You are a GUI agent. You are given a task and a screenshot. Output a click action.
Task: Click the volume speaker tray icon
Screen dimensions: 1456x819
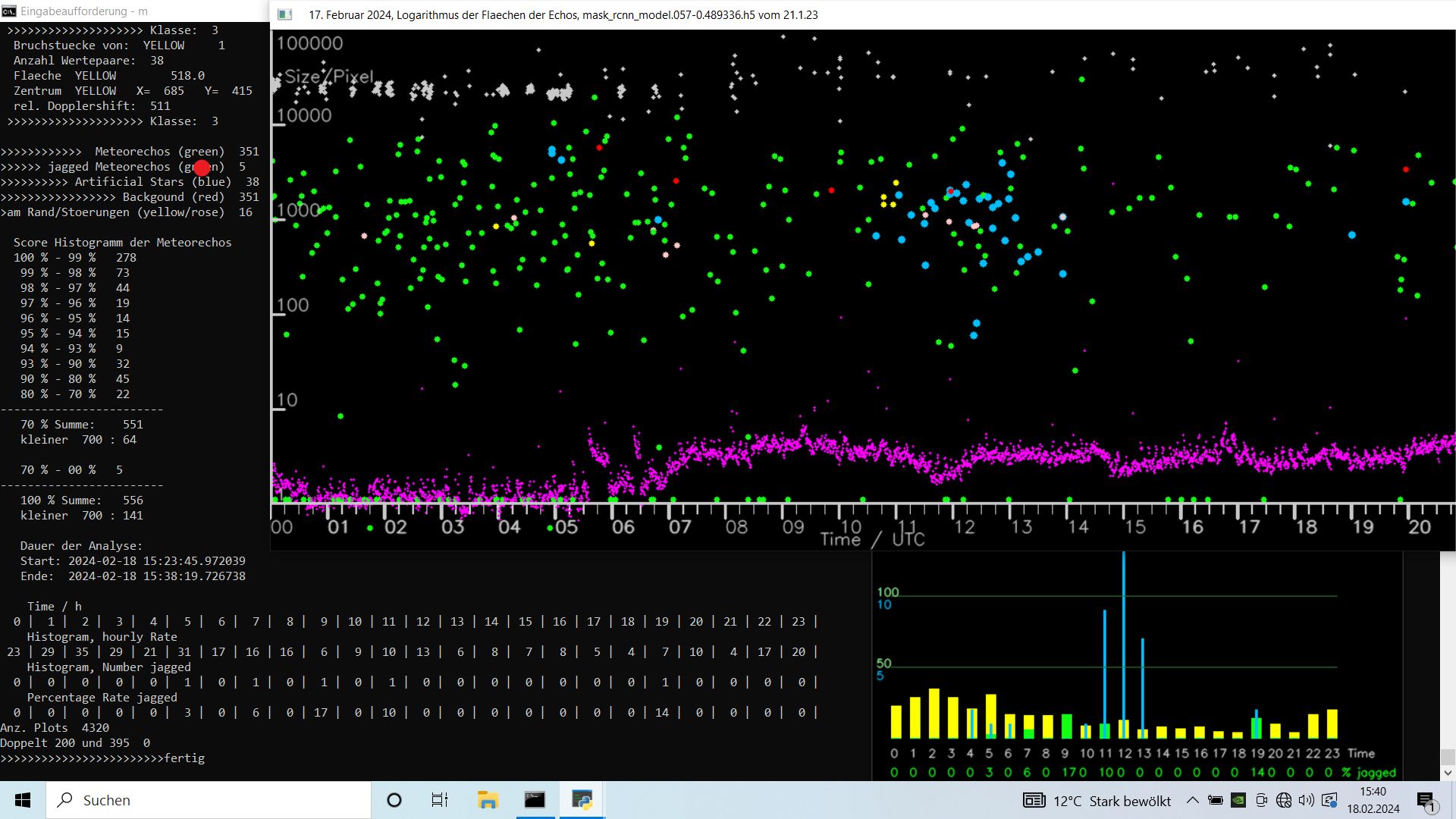tap(1306, 800)
